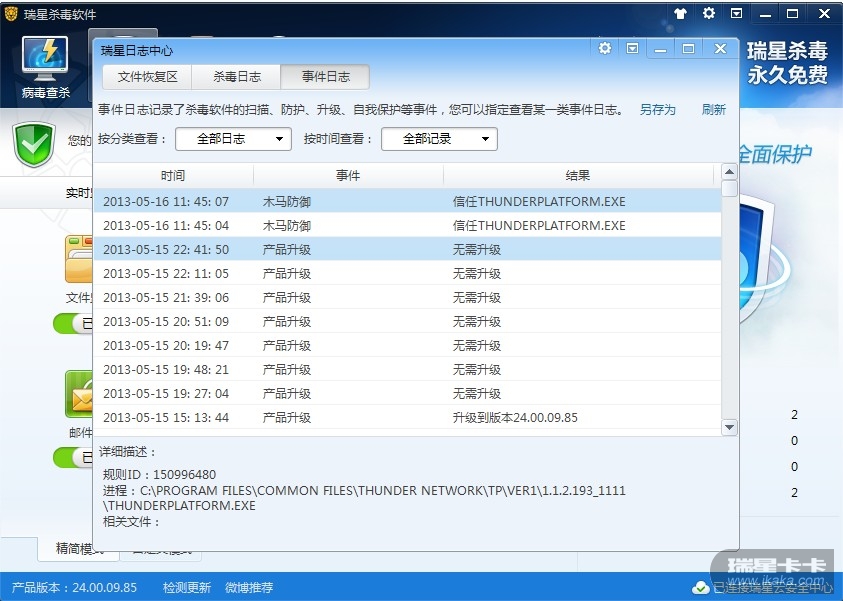Click 检测更新 in the status bar
843x601 pixels.
(x=187, y=588)
